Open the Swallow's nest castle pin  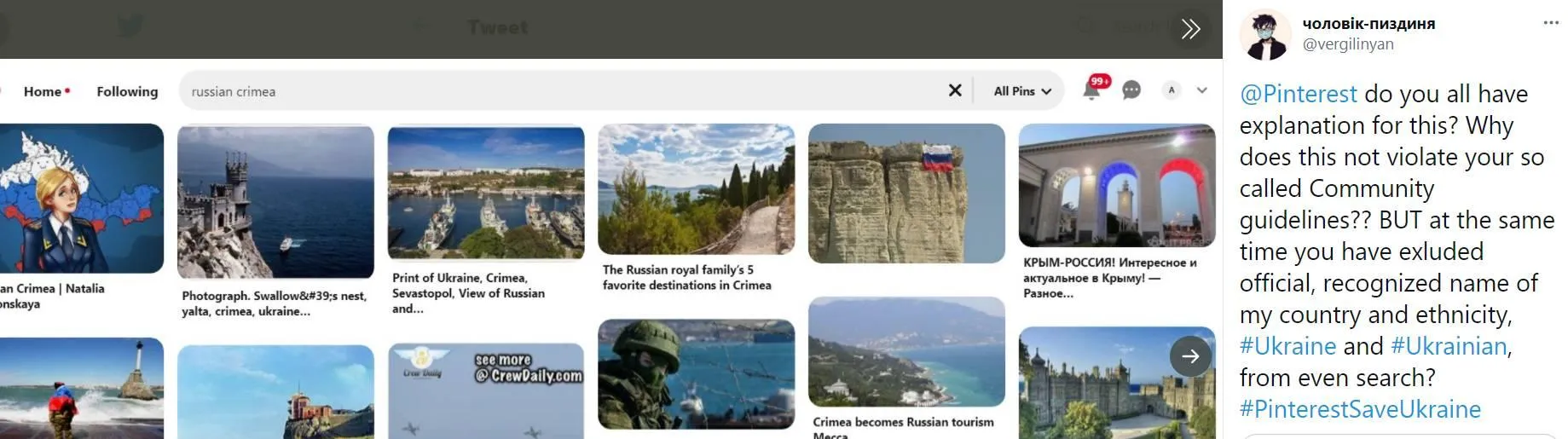pyautogui.click(x=275, y=202)
